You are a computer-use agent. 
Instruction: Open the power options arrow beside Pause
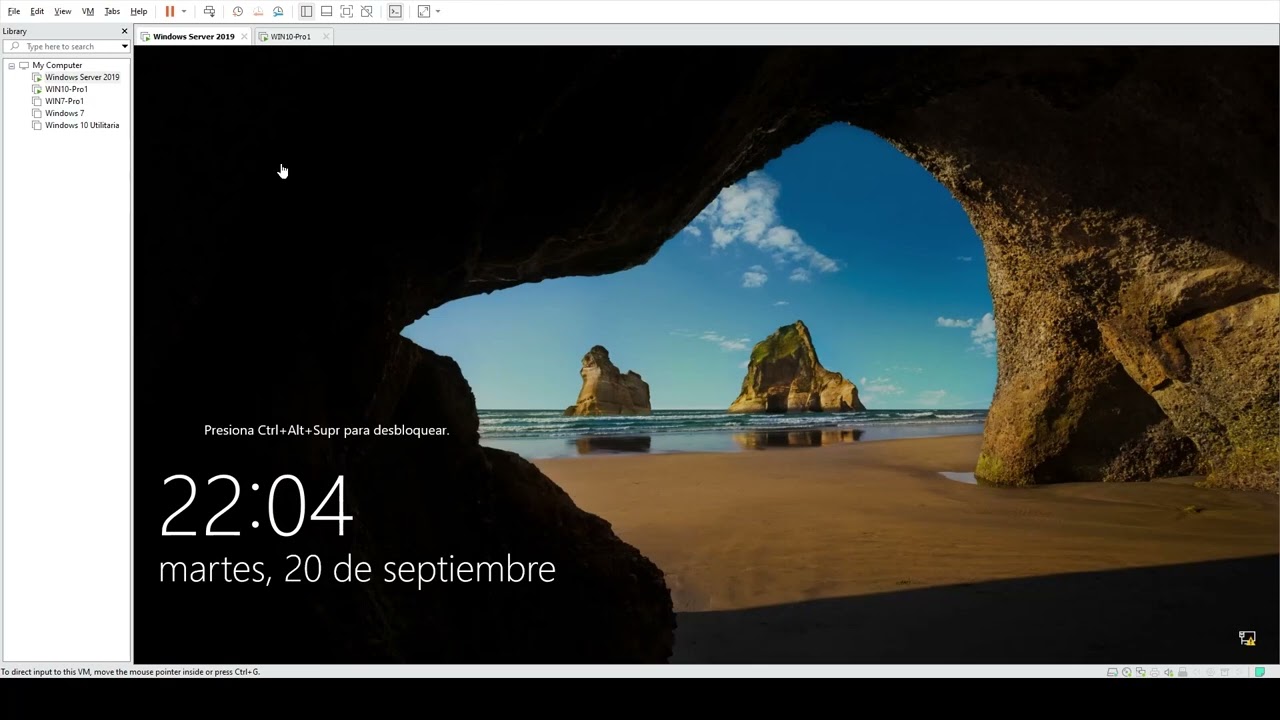184,11
